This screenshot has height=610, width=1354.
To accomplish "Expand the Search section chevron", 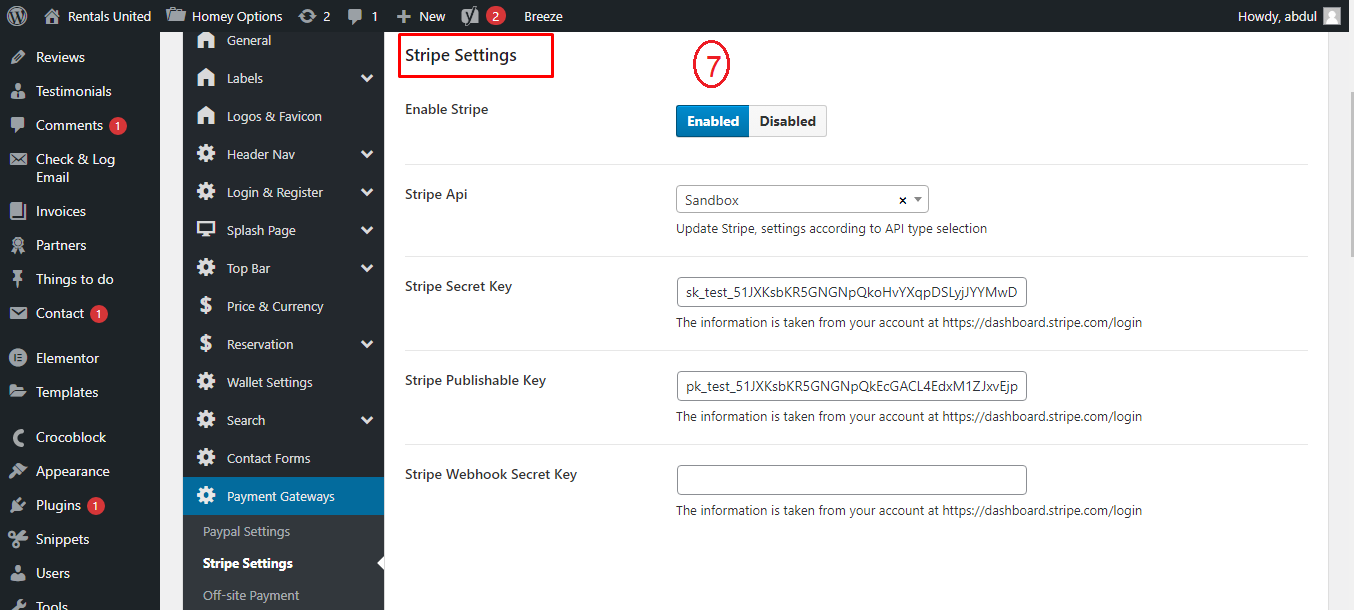I will click(x=367, y=420).
